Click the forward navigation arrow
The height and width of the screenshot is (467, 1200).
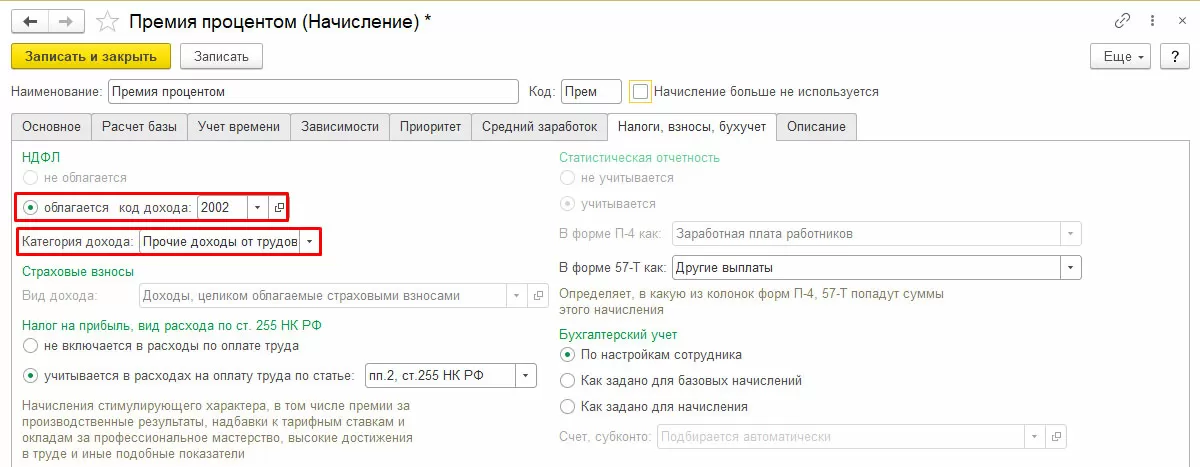[x=65, y=21]
